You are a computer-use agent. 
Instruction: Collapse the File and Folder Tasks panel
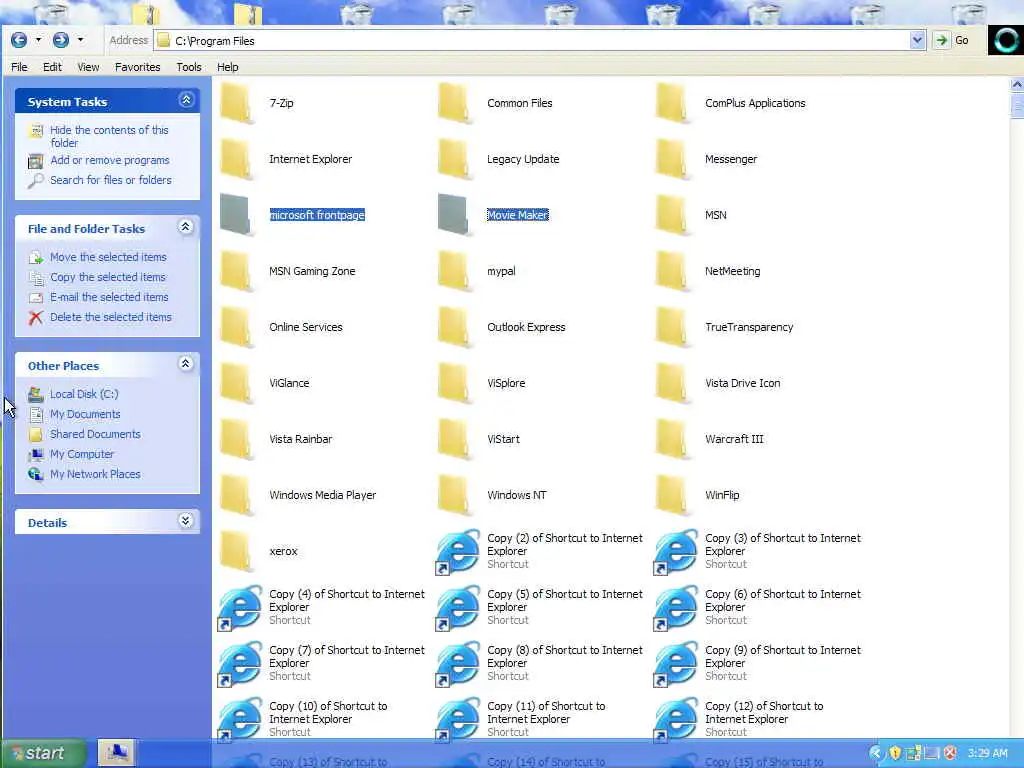coord(186,227)
